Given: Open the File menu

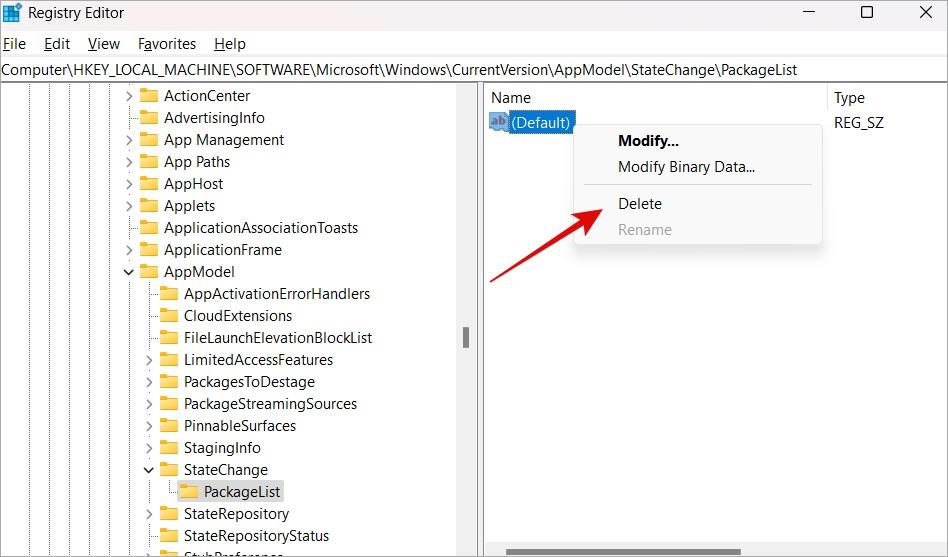Looking at the screenshot, I should (x=15, y=44).
